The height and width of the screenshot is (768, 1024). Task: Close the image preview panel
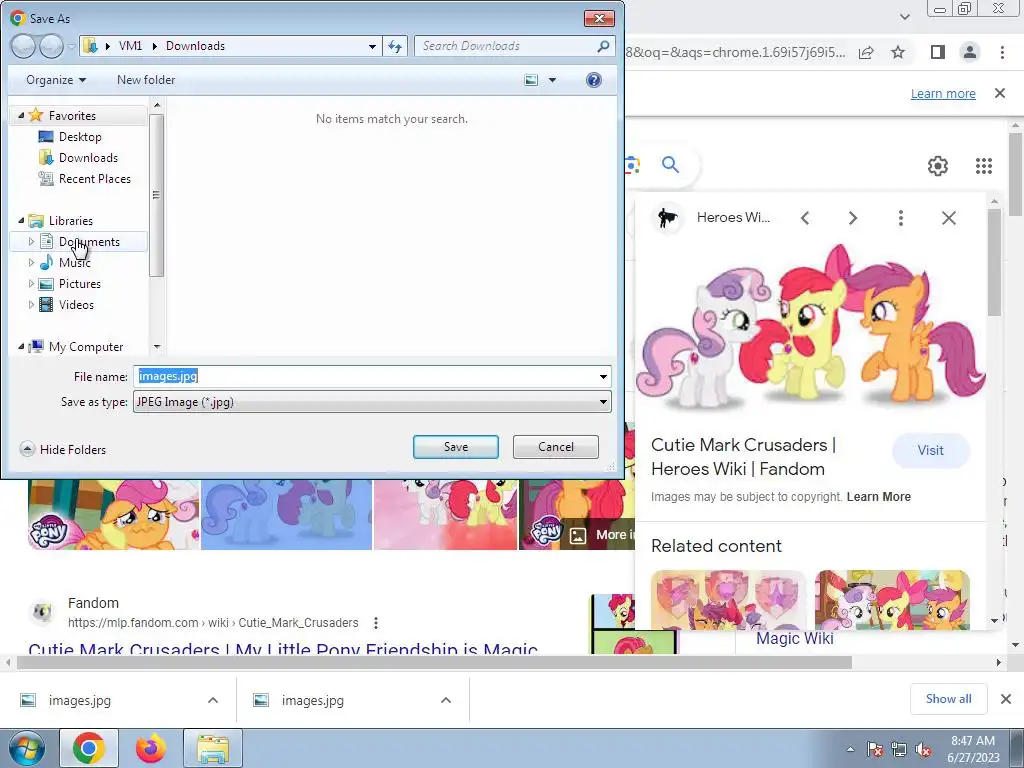point(949,218)
